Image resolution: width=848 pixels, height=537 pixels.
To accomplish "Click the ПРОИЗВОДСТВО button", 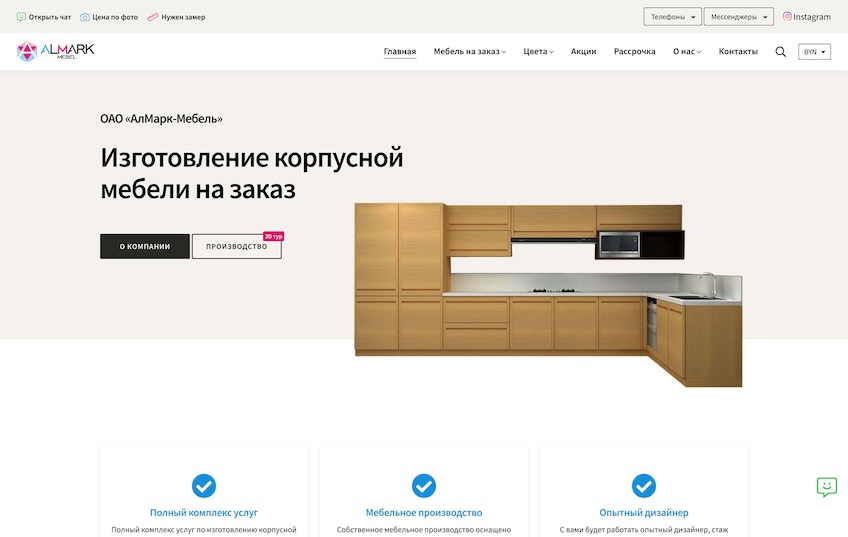I will [236, 246].
